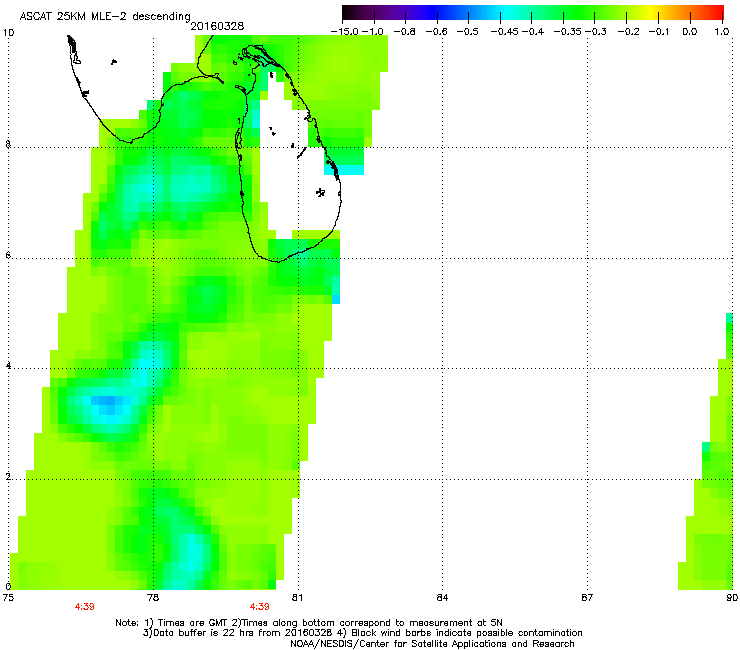Screen dimensions: 740x650
Task: Click the note line 'Times are GMT'
Action: 192,623
